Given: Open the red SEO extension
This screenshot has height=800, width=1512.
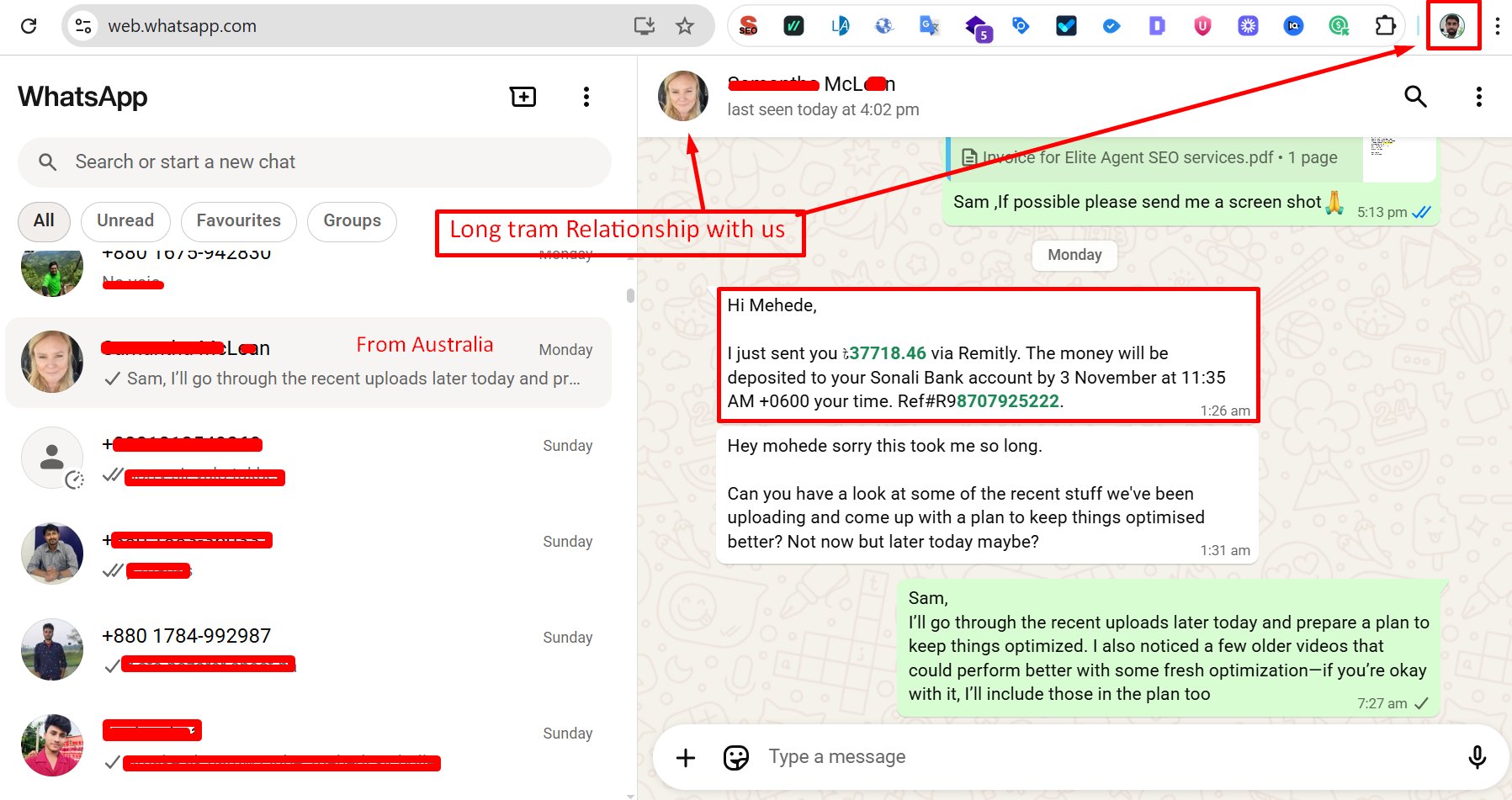Looking at the screenshot, I should point(748,26).
